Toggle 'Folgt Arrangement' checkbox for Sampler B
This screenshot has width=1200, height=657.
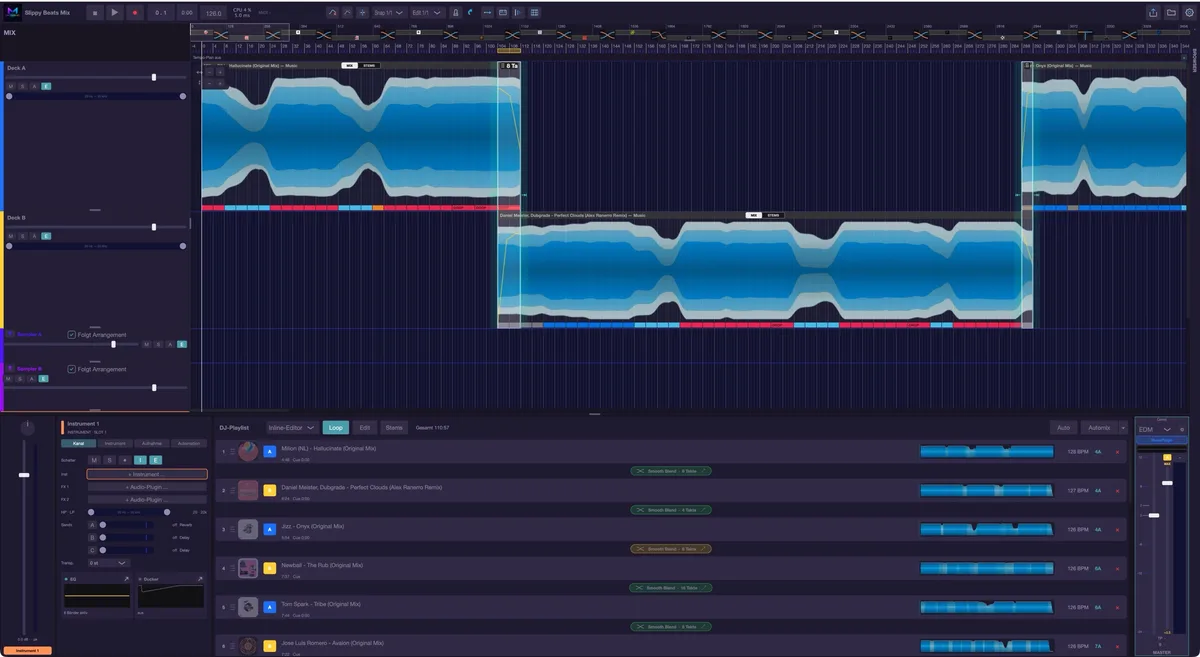pyautogui.click(x=71, y=369)
